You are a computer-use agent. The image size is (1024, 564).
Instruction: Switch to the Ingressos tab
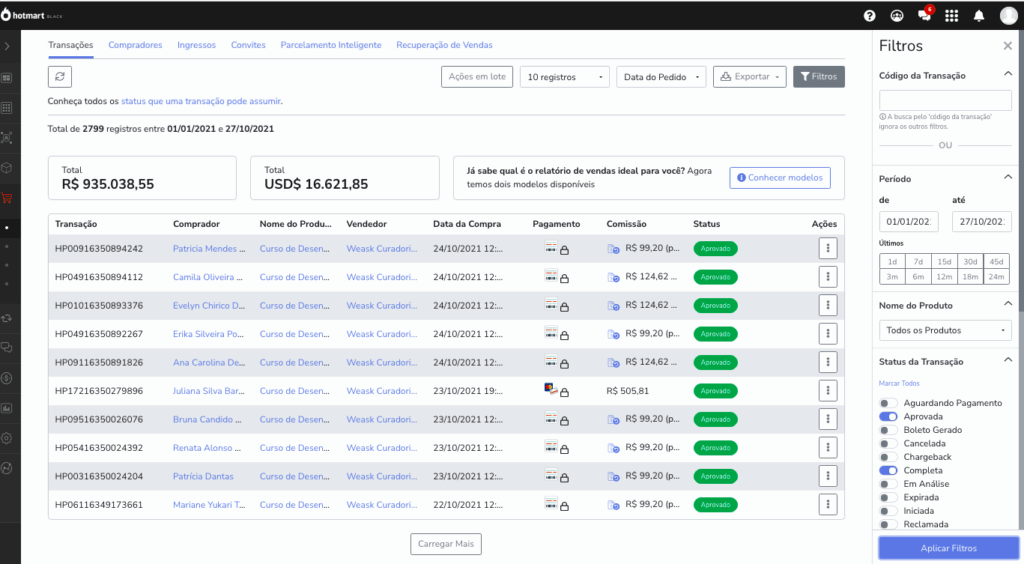[x=197, y=45]
